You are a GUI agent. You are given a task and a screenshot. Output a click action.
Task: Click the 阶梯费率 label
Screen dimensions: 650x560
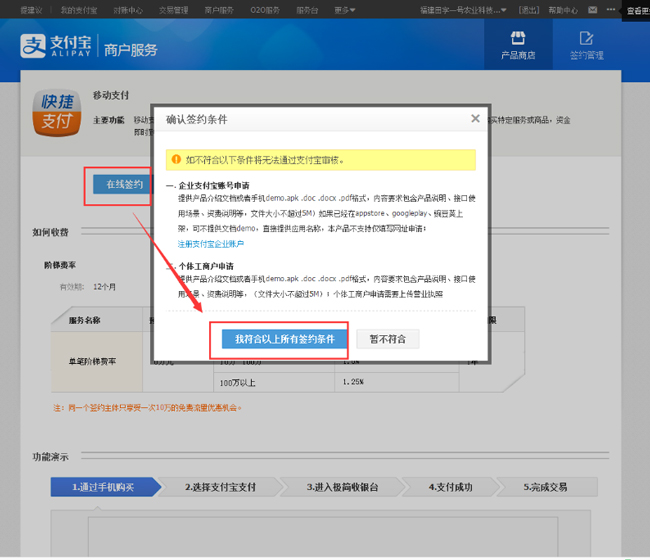point(60,265)
